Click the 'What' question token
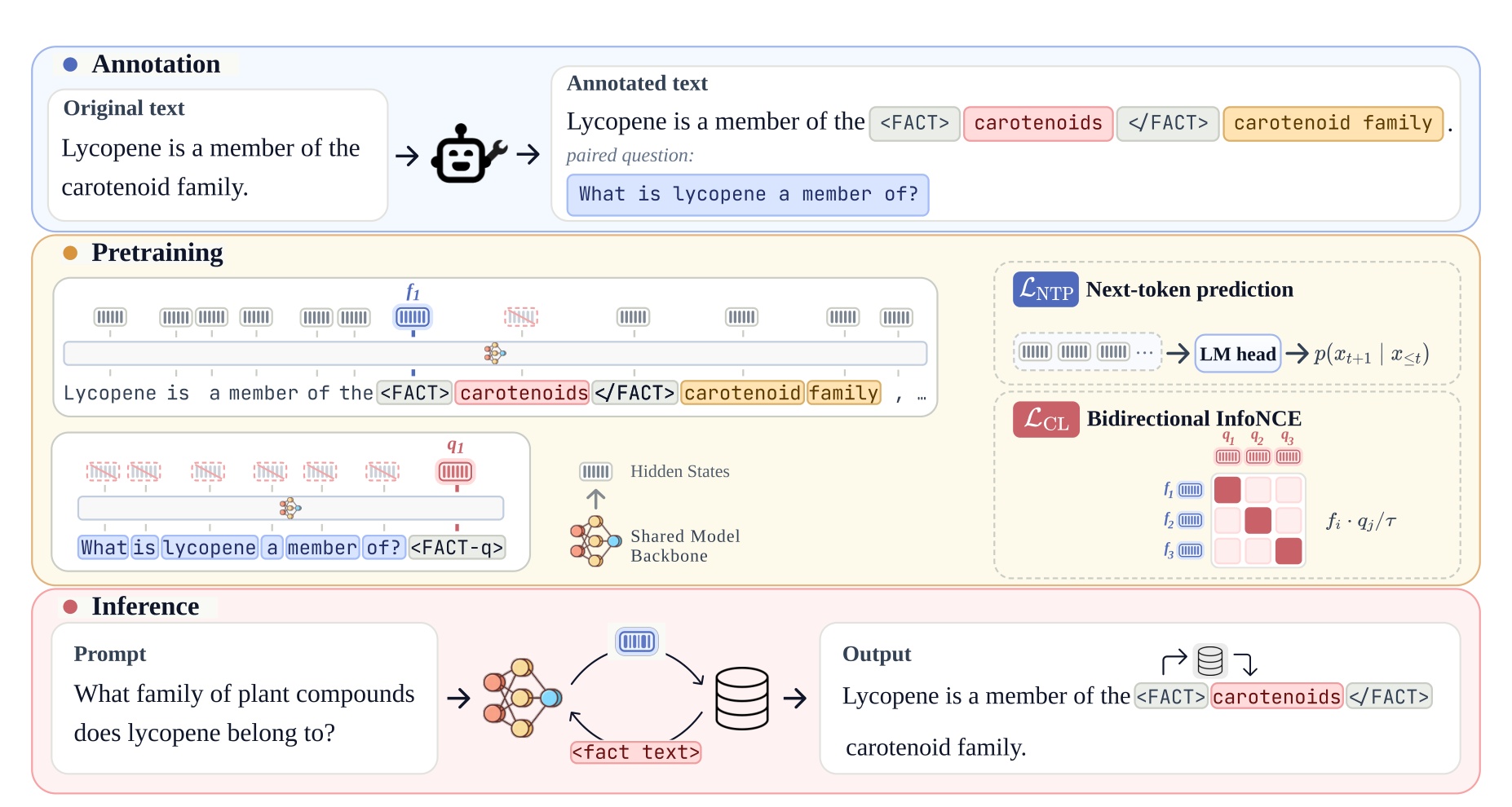This screenshot has width=1512, height=807. click(104, 547)
